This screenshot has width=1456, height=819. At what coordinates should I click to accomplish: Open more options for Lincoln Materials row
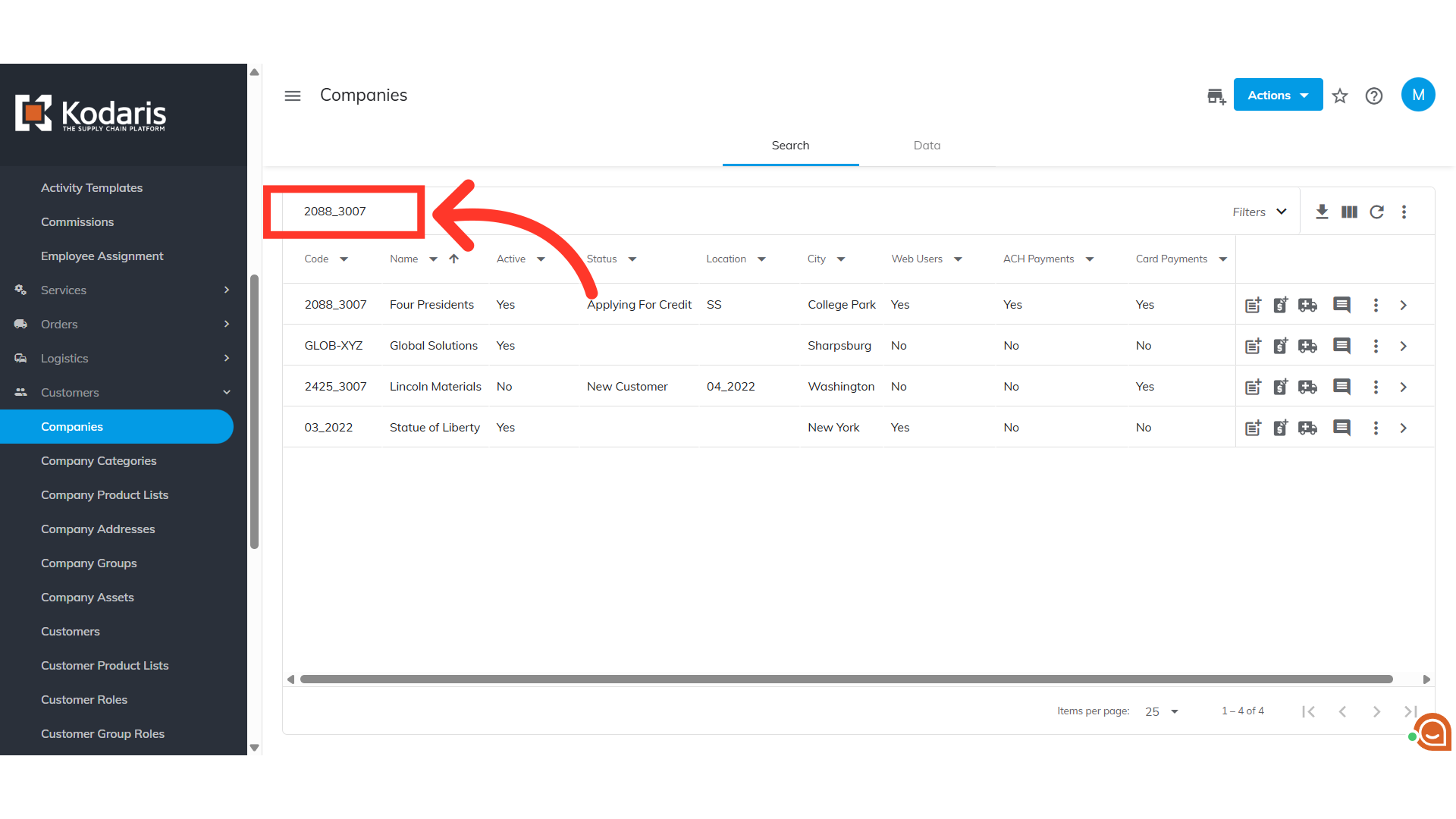coord(1376,387)
